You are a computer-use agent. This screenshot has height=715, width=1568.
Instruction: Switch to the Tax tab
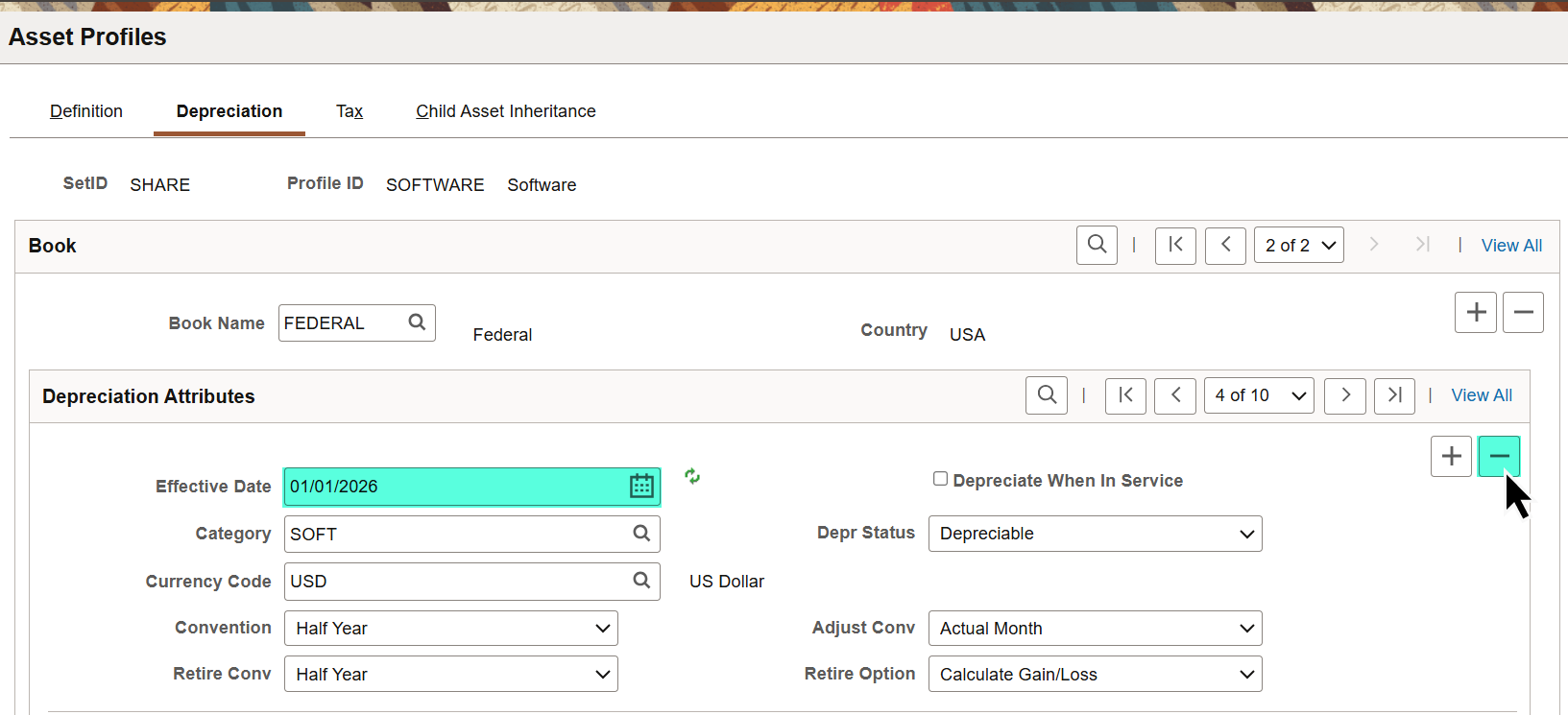pyautogui.click(x=350, y=111)
